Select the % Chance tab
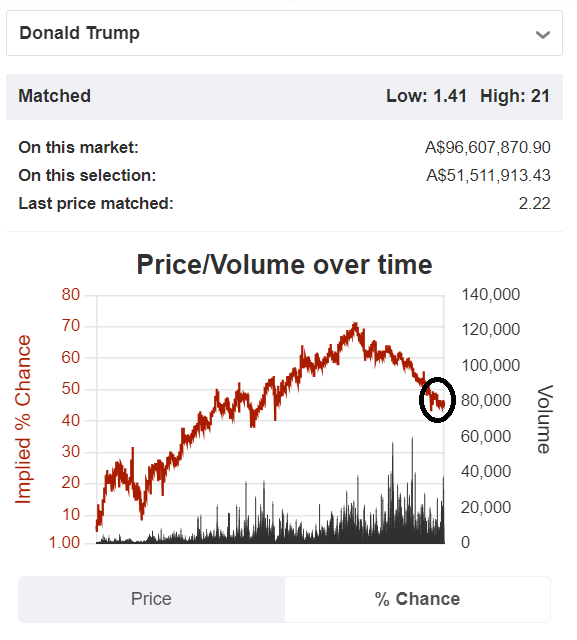The height and width of the screenshot is (640, 577). click(417, 599)
